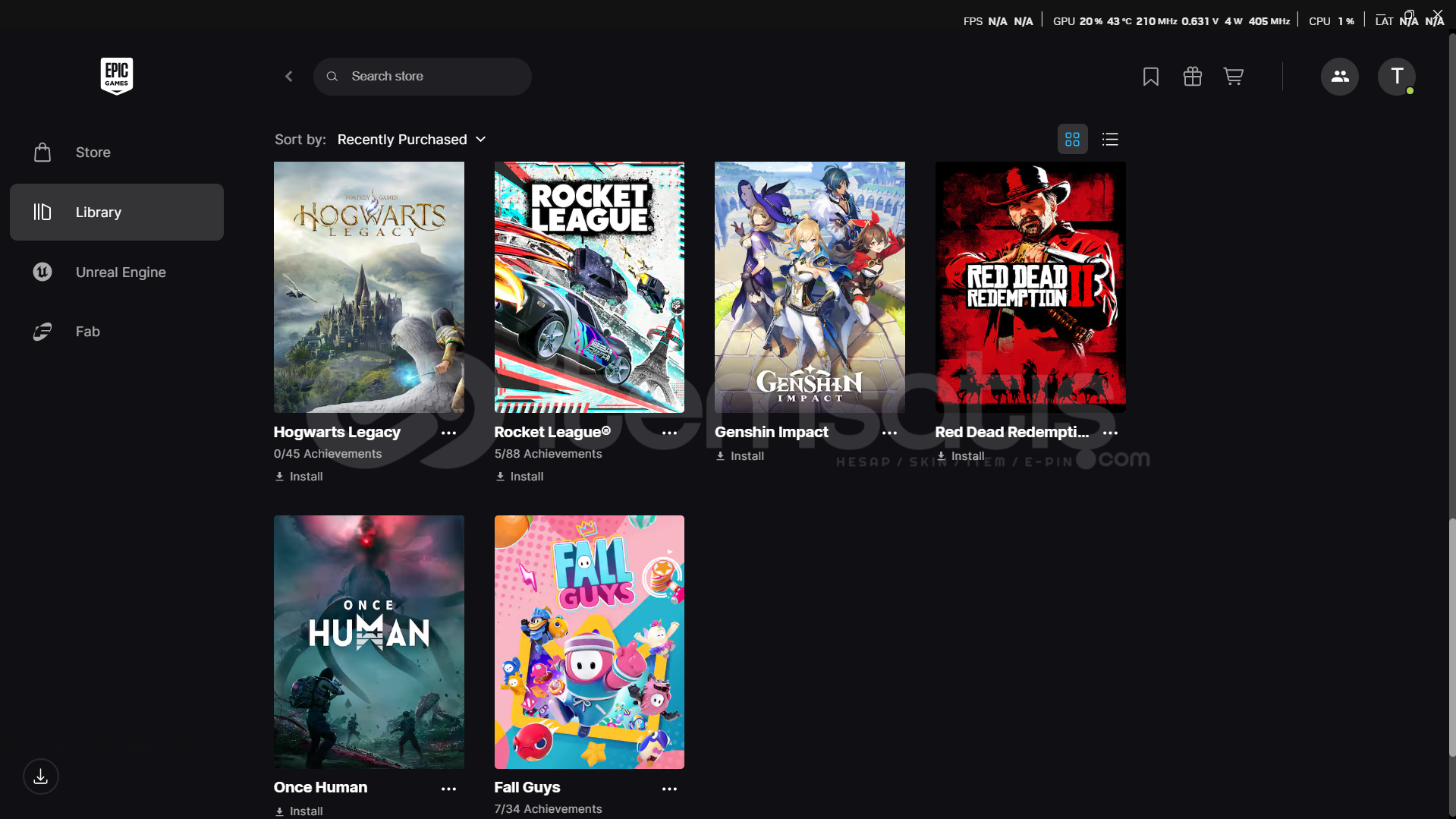Click the GPU stats in the overlay
This screenshot has height=819, width=1456.
click(x=1171, y=21)
